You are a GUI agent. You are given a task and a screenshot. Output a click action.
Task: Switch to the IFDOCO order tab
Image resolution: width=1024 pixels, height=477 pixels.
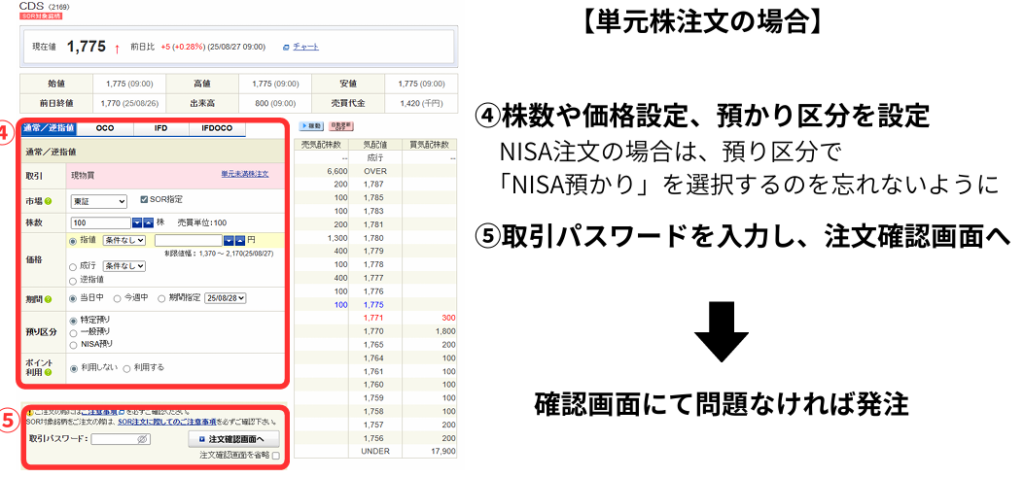[216, 128]
